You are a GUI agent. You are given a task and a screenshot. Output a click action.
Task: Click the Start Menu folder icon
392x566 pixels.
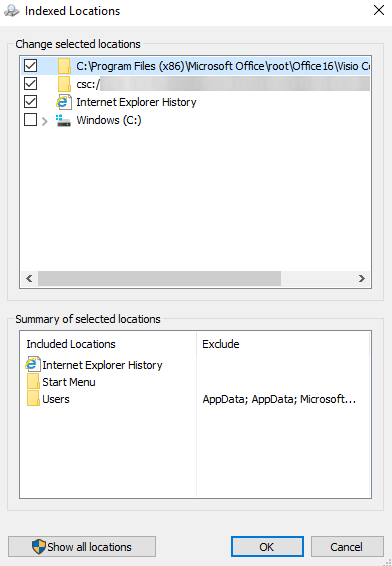click(33, 382)
